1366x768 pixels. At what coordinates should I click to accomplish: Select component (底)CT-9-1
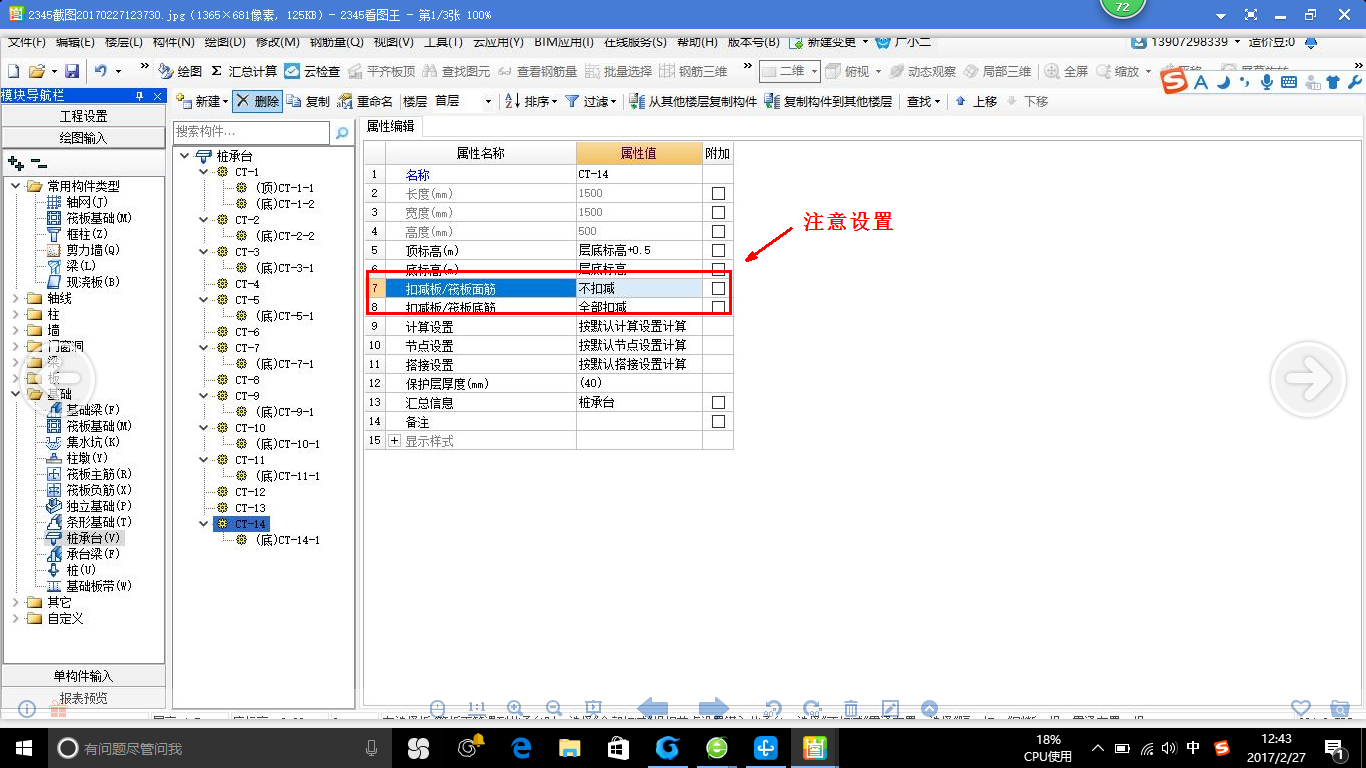click(284, 412)
